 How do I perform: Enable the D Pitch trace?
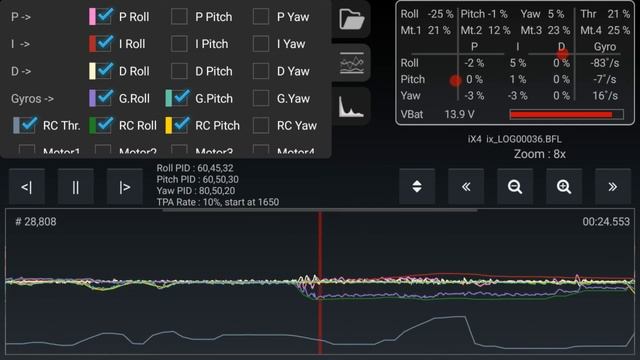pos(179,71)
